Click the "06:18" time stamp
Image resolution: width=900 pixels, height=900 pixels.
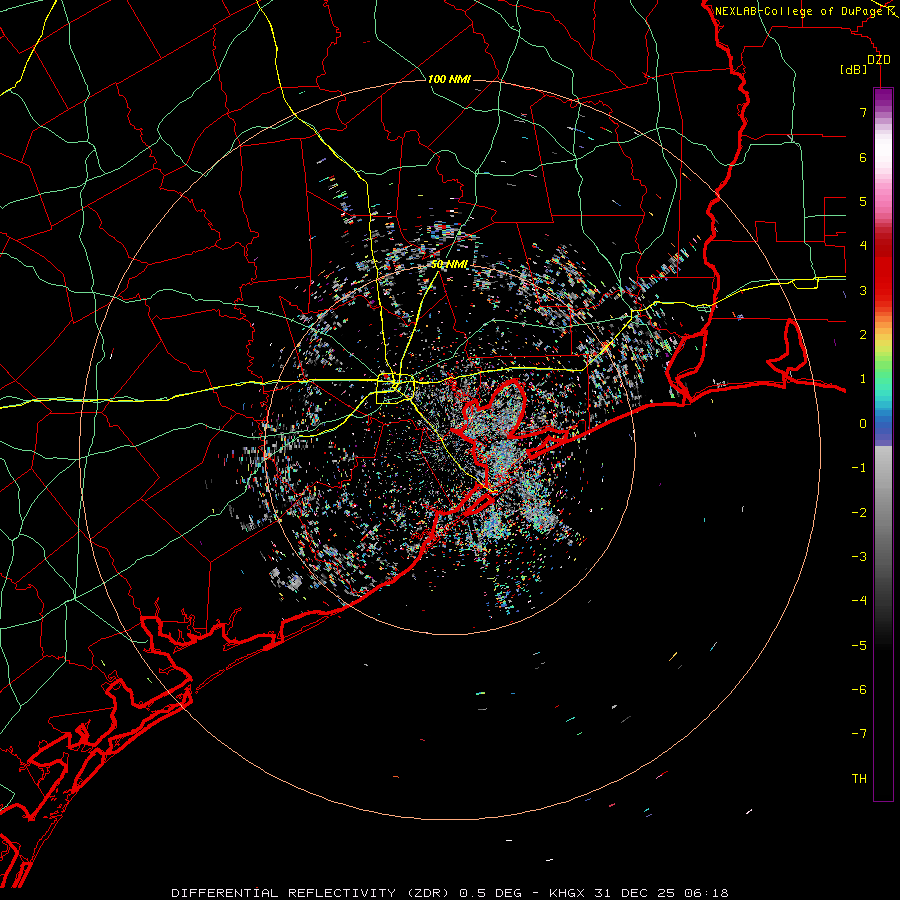(x=706, y=893)
